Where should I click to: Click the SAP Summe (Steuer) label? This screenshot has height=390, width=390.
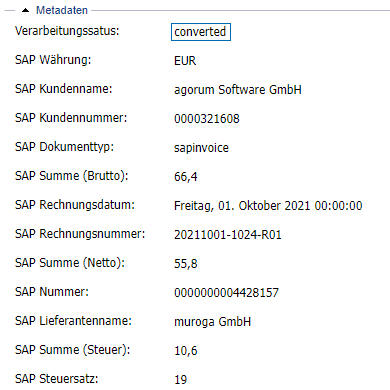click(72, 350)
